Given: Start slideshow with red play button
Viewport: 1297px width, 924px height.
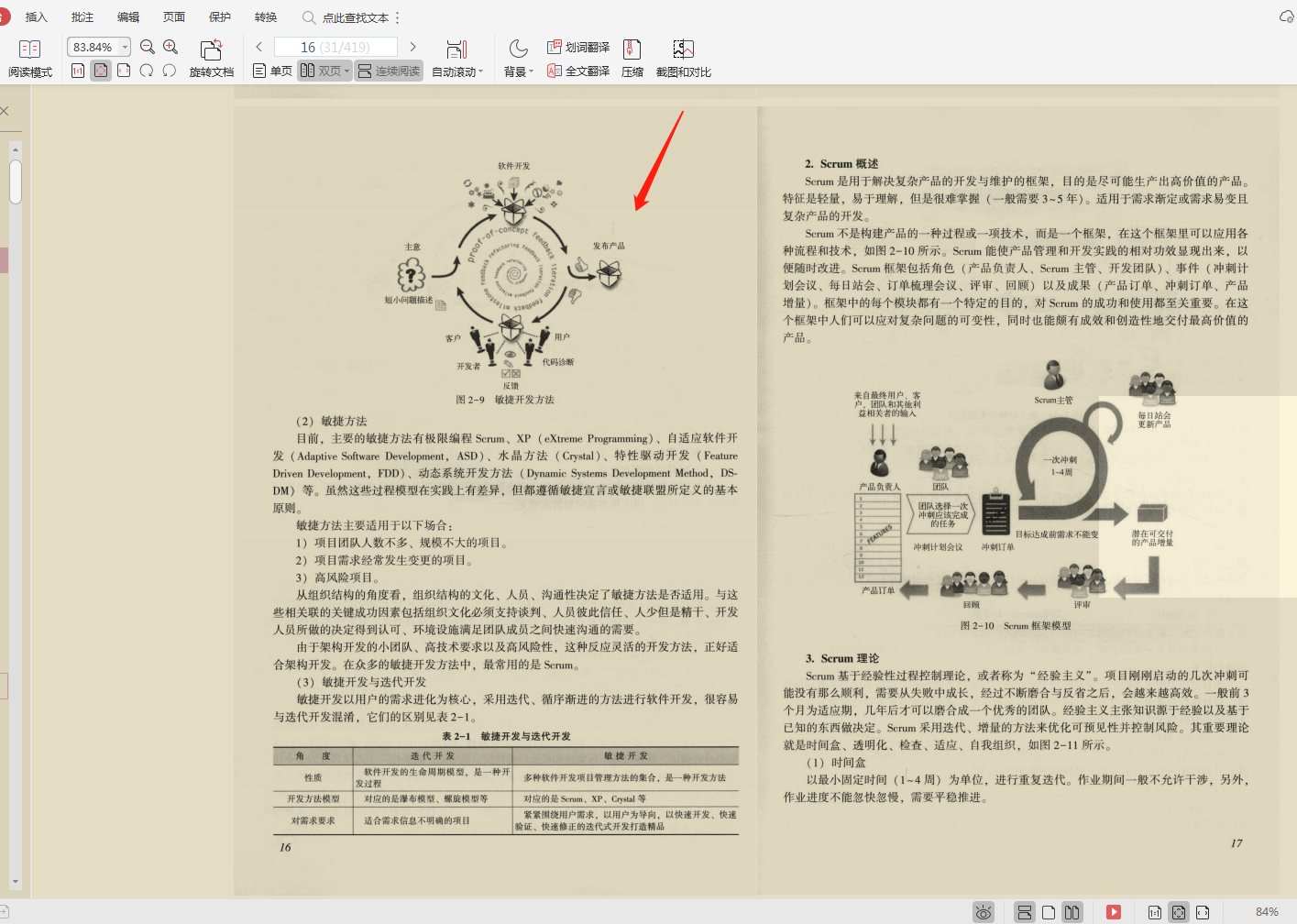Looking at the screenshot, I should (1114, 911).
